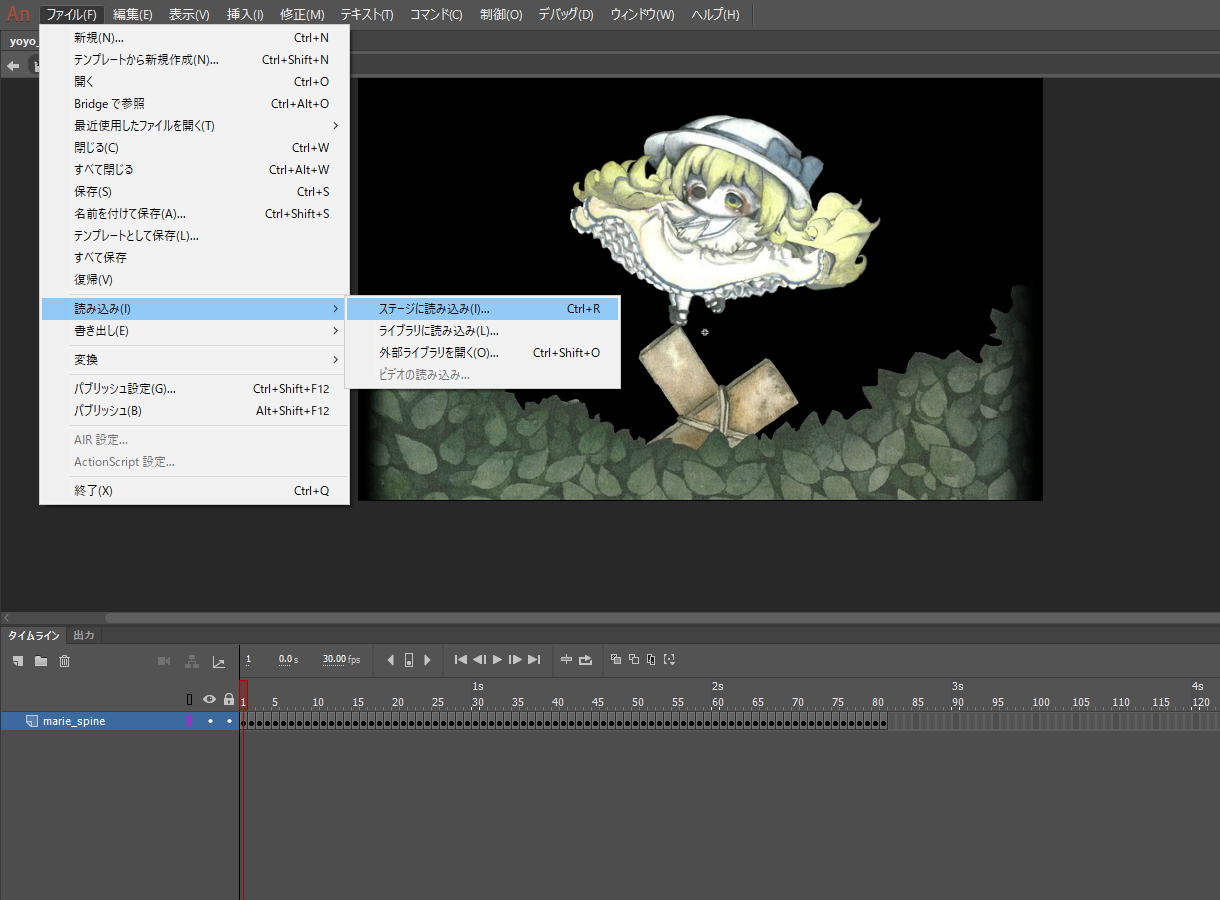Viewport: 1220px width, 900px height.
Task: Choose 外部ライブラリを開く(O)...
Action: 482,353
